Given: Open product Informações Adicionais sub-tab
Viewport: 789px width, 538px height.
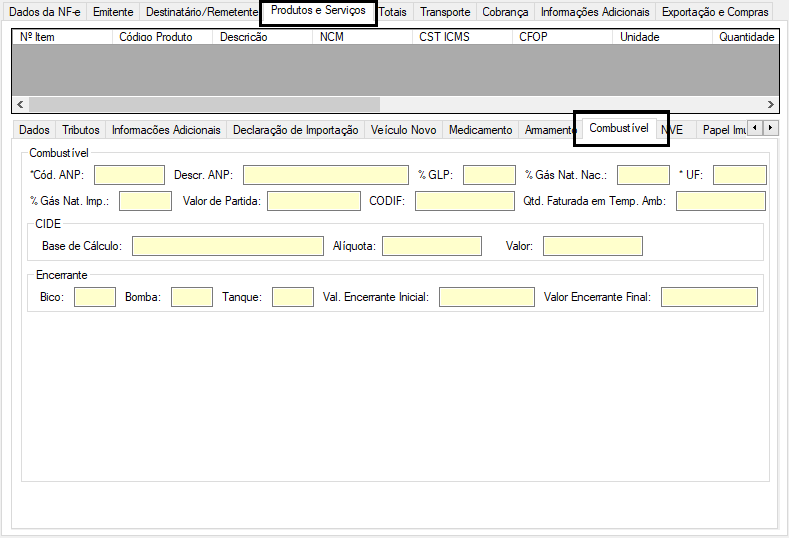Looking at the screenshot, I should point(166,130).
